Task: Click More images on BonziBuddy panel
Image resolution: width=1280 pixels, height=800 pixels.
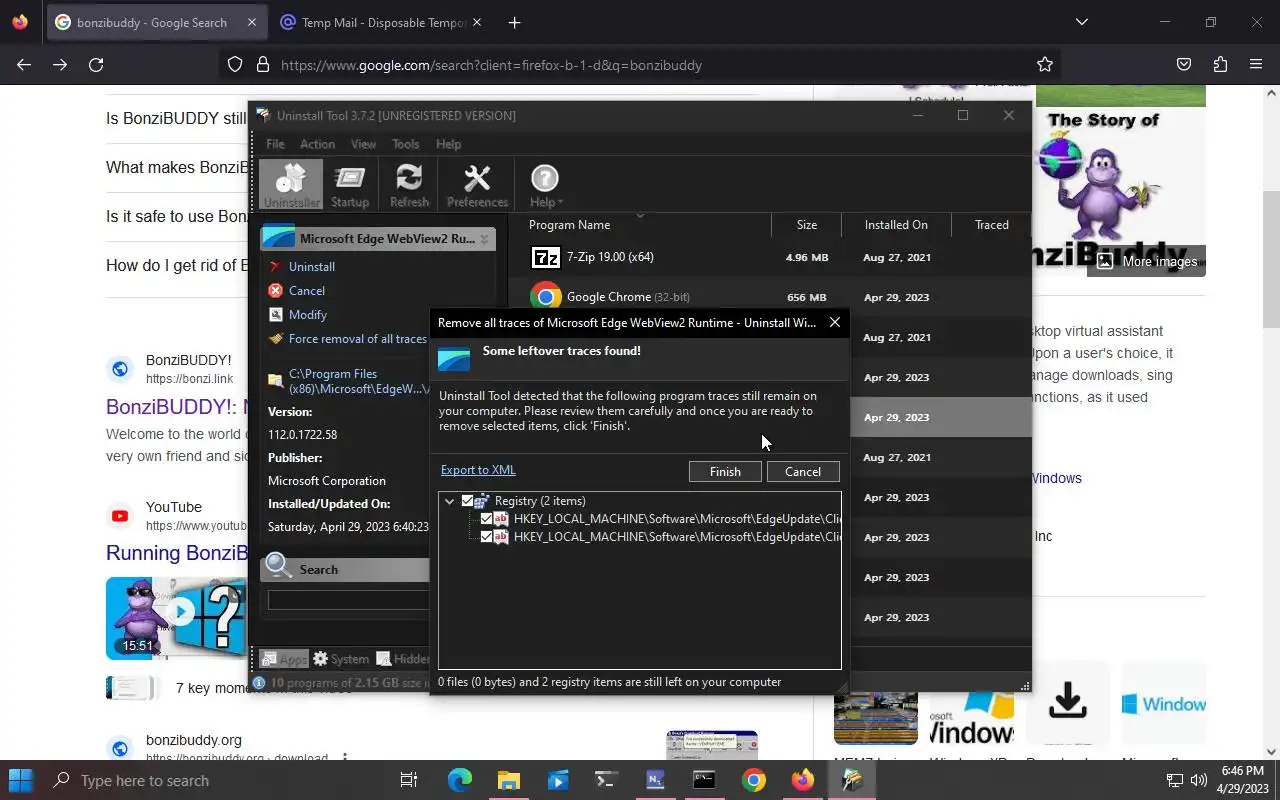Action: coord(1147,261)
